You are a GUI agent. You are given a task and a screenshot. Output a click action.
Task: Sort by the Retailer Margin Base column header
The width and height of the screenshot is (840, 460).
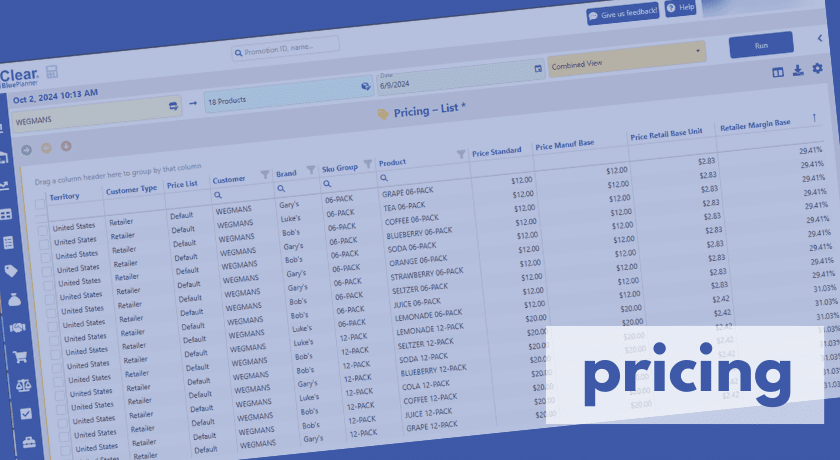coord(755,125)
